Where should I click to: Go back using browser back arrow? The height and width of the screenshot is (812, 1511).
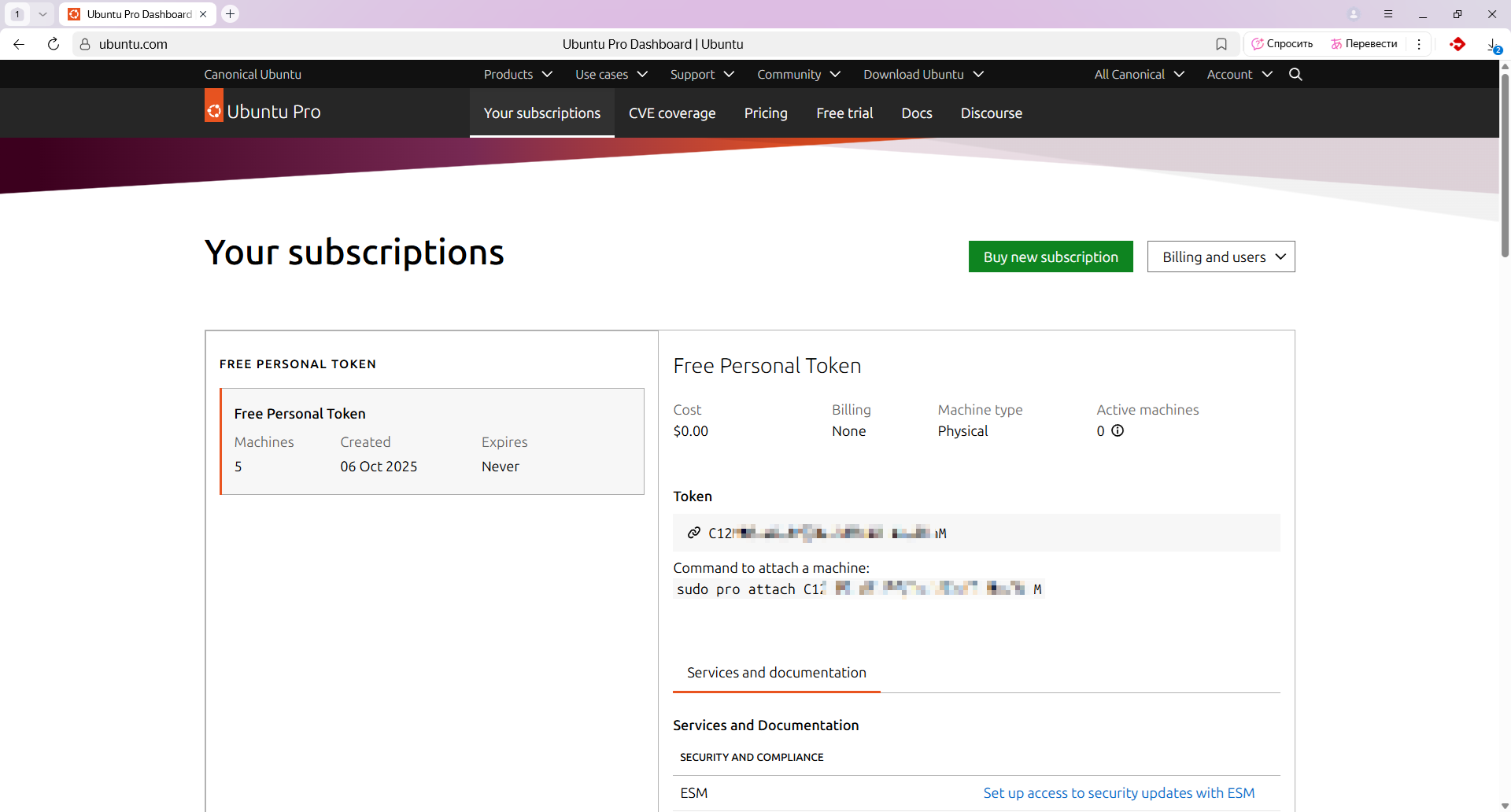point(19,44)
